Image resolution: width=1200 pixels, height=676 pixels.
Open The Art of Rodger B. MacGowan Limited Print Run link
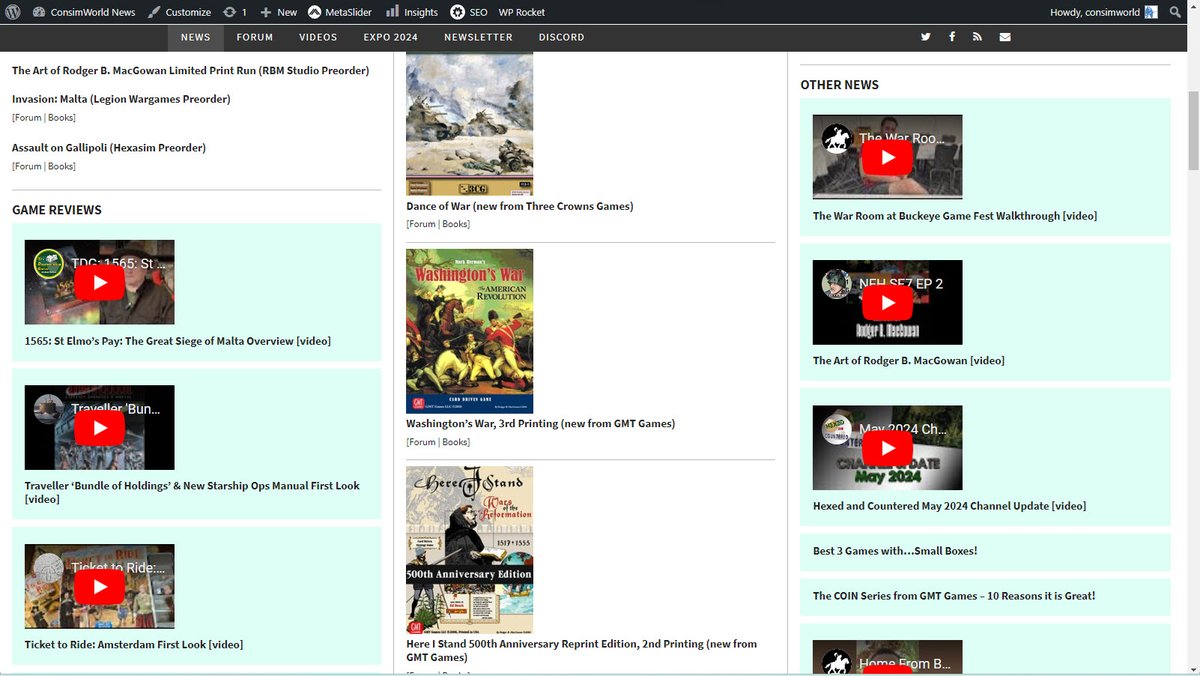tap(190, 70)
